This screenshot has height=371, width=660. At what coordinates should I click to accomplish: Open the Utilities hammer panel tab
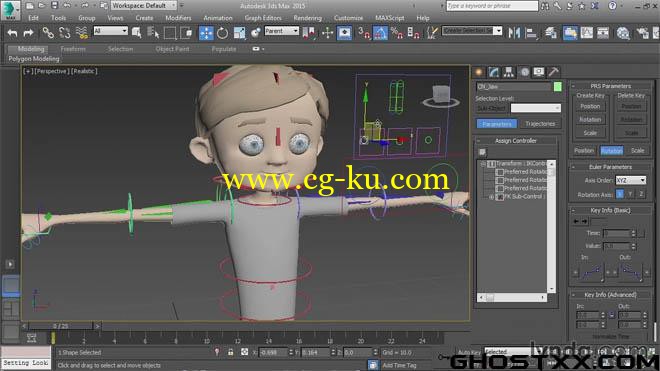click(554, 72)
